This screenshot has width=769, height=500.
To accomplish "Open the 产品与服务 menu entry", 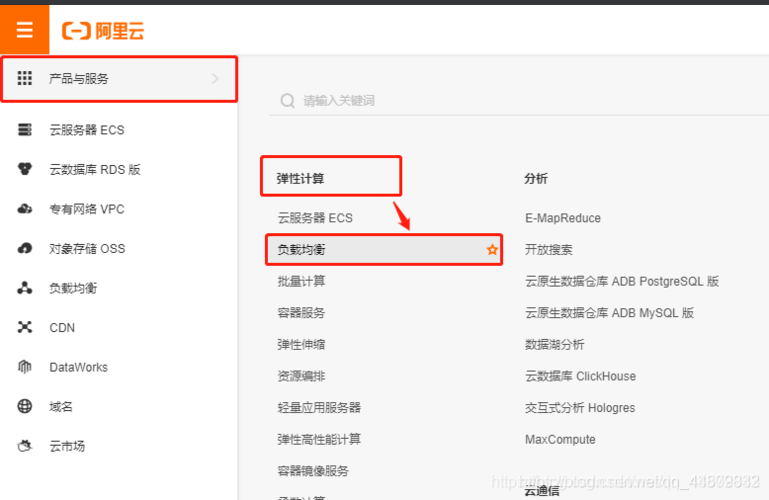I will [119, 79].
